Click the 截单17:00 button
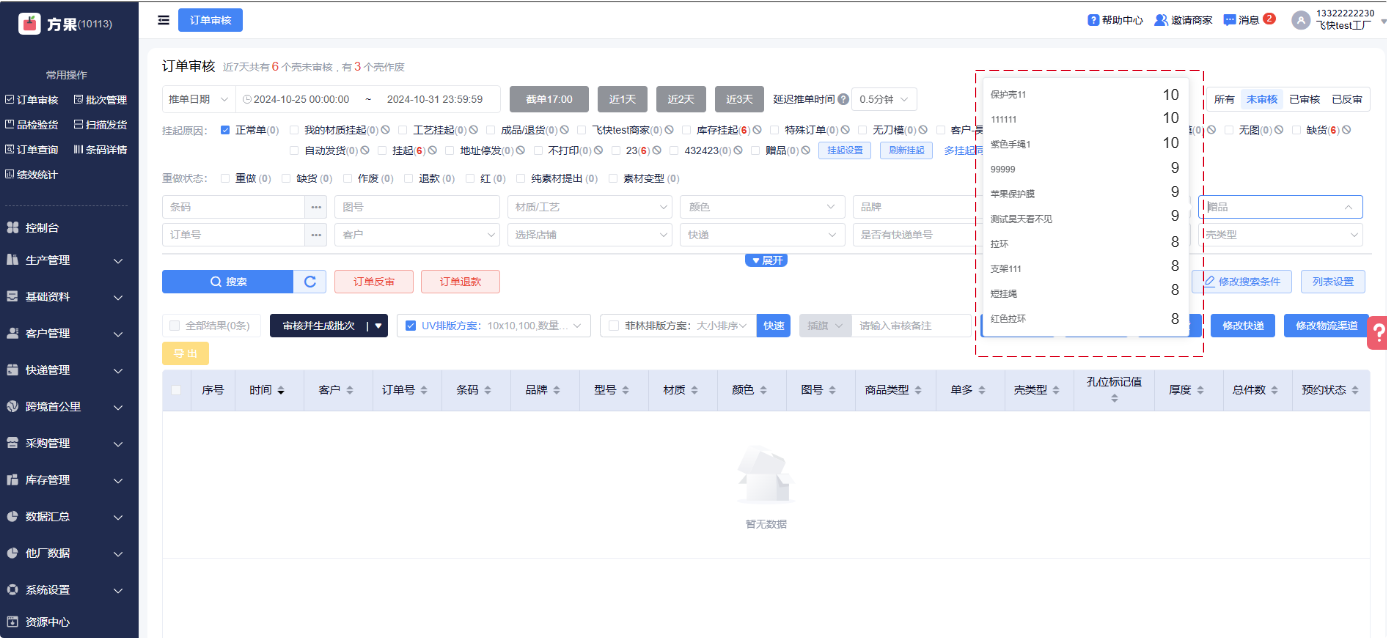Image resolution: width=1387 pixels, height=638 pixels. 549,99
